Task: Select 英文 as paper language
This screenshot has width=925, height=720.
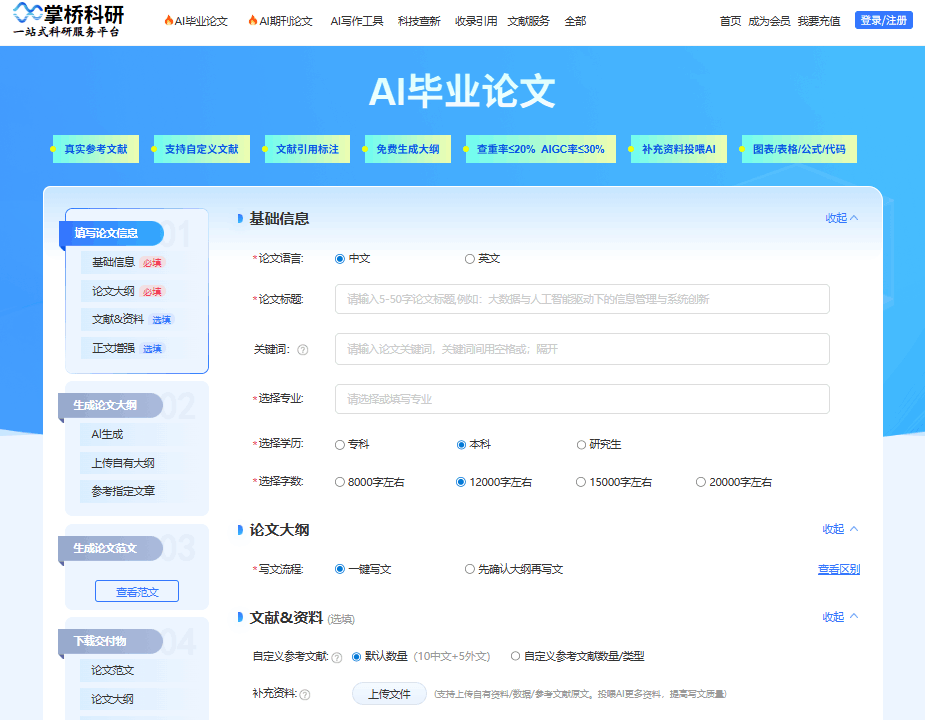Action: [470, 259]
